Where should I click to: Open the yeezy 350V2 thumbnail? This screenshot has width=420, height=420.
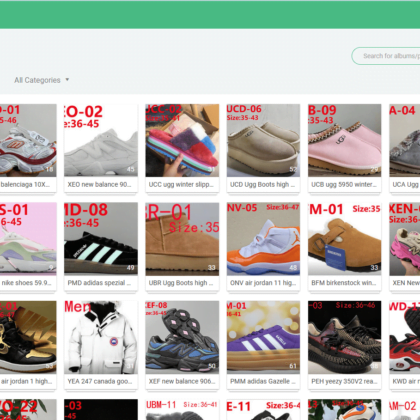[x=344, y=337]
